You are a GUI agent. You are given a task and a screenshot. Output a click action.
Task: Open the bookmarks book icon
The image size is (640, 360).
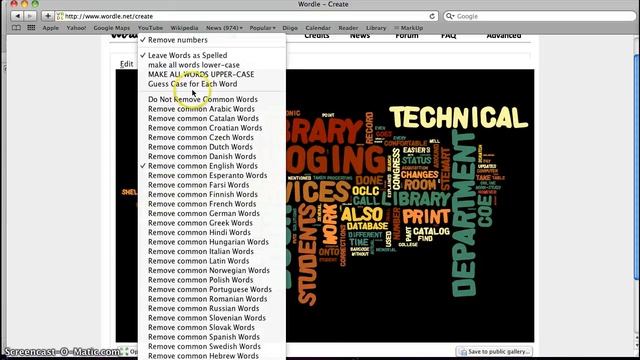(x=16, y=28)
